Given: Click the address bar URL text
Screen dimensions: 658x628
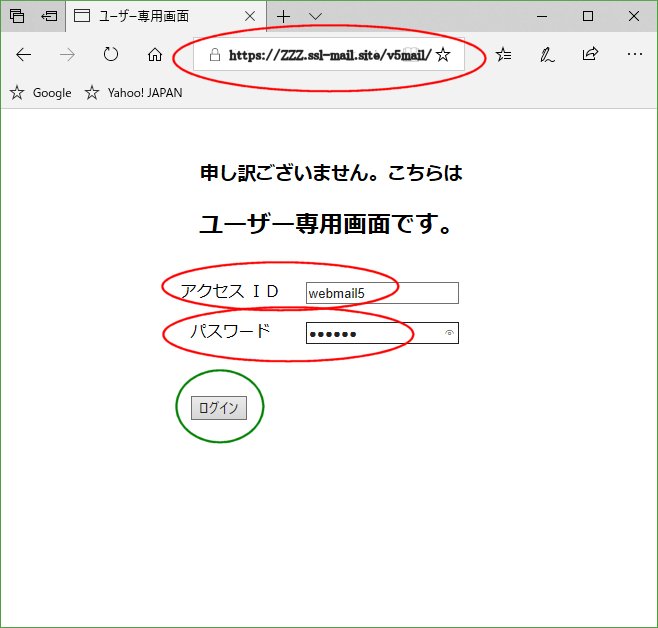Looking at the screenshot, I should 330,55.
